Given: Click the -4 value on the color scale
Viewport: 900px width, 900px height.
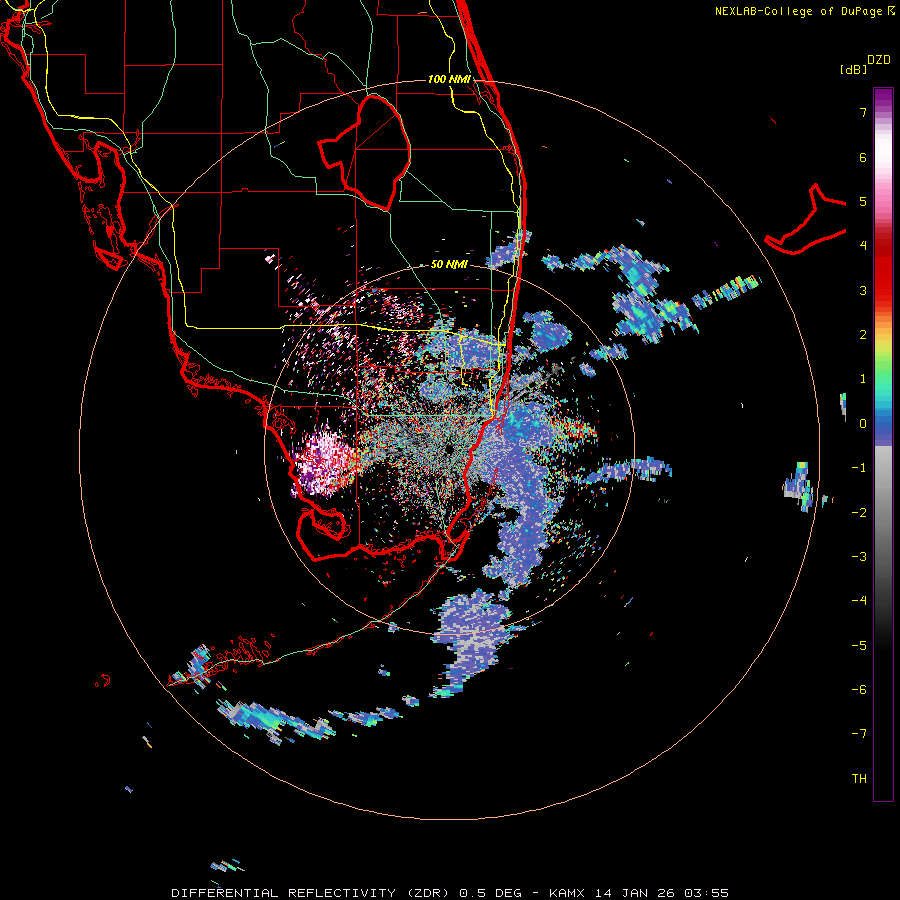Looking at the screenshot, I should click(859, 600).
